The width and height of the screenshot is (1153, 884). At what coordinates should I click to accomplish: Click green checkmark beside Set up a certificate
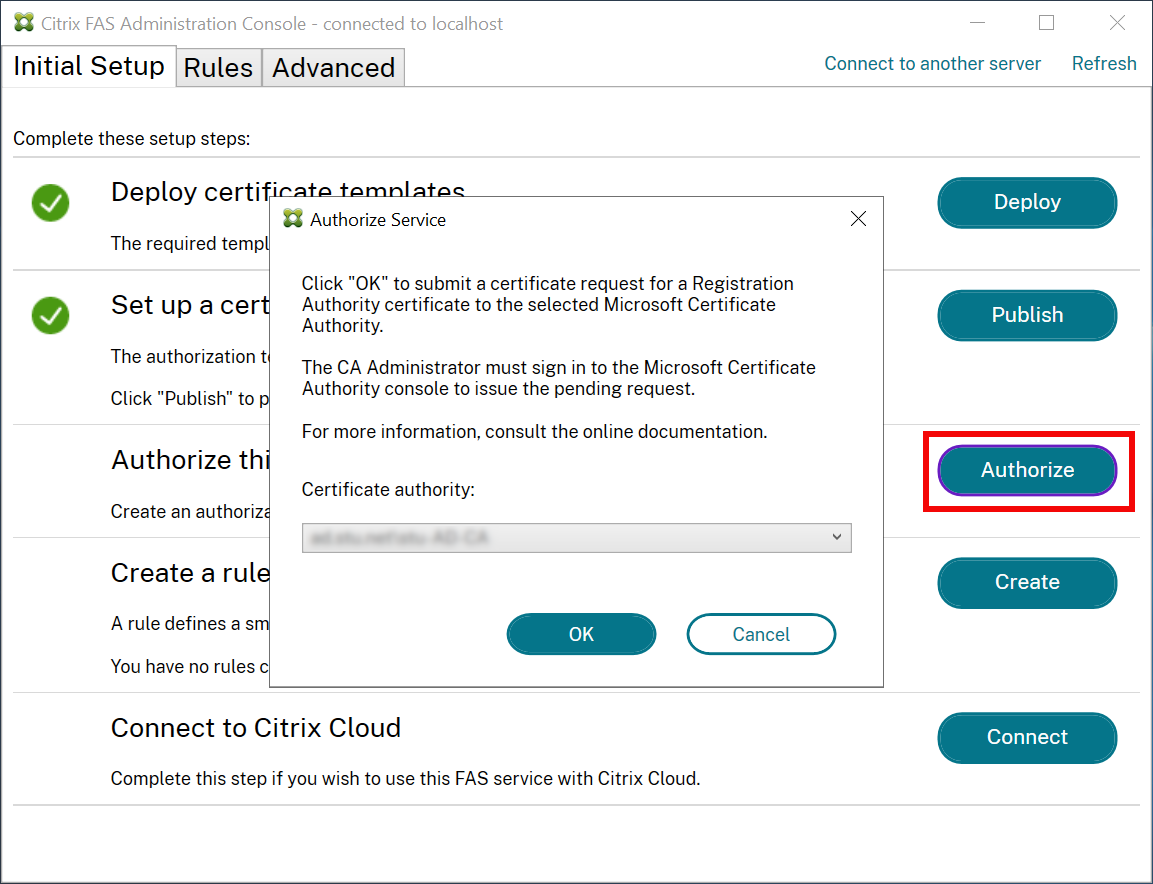50,315
